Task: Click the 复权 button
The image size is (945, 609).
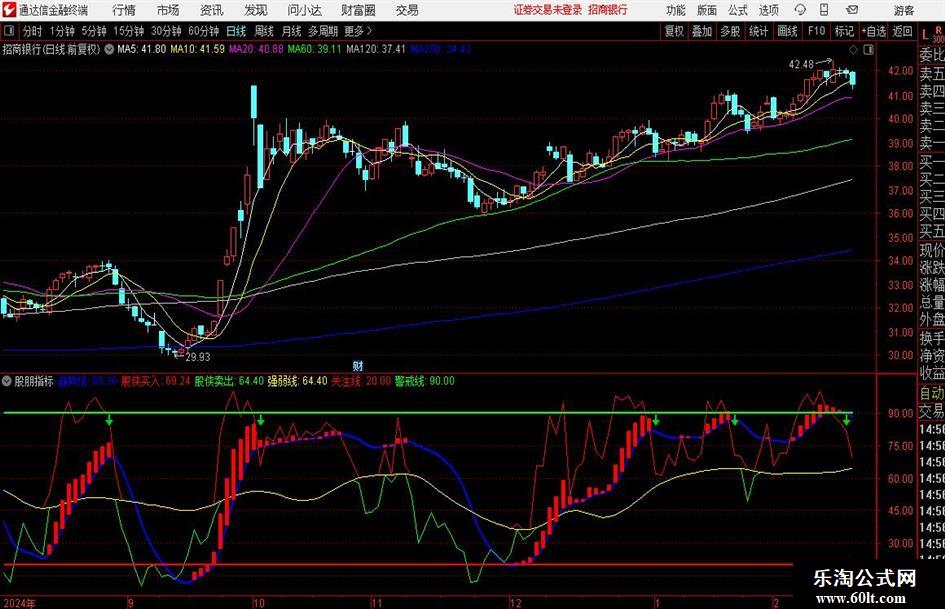Action: pos(674,31)
